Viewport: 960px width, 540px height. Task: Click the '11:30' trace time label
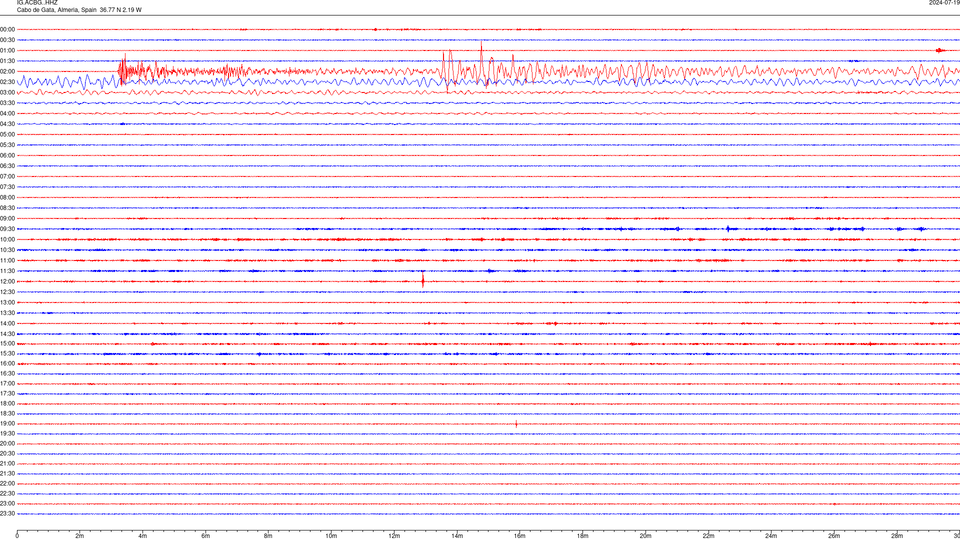tap(7, 271)
